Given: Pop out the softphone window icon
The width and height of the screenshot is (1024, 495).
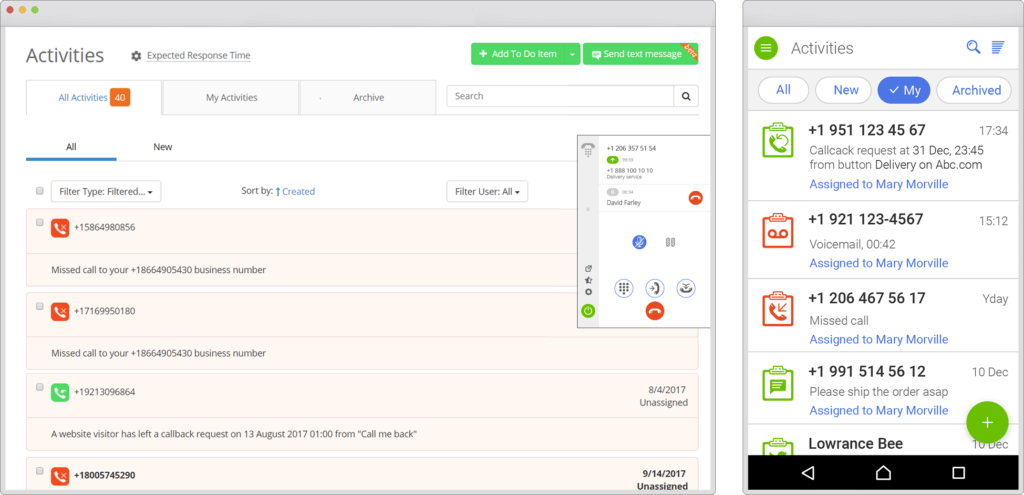Looking at the screenshot, I should 588,268.
